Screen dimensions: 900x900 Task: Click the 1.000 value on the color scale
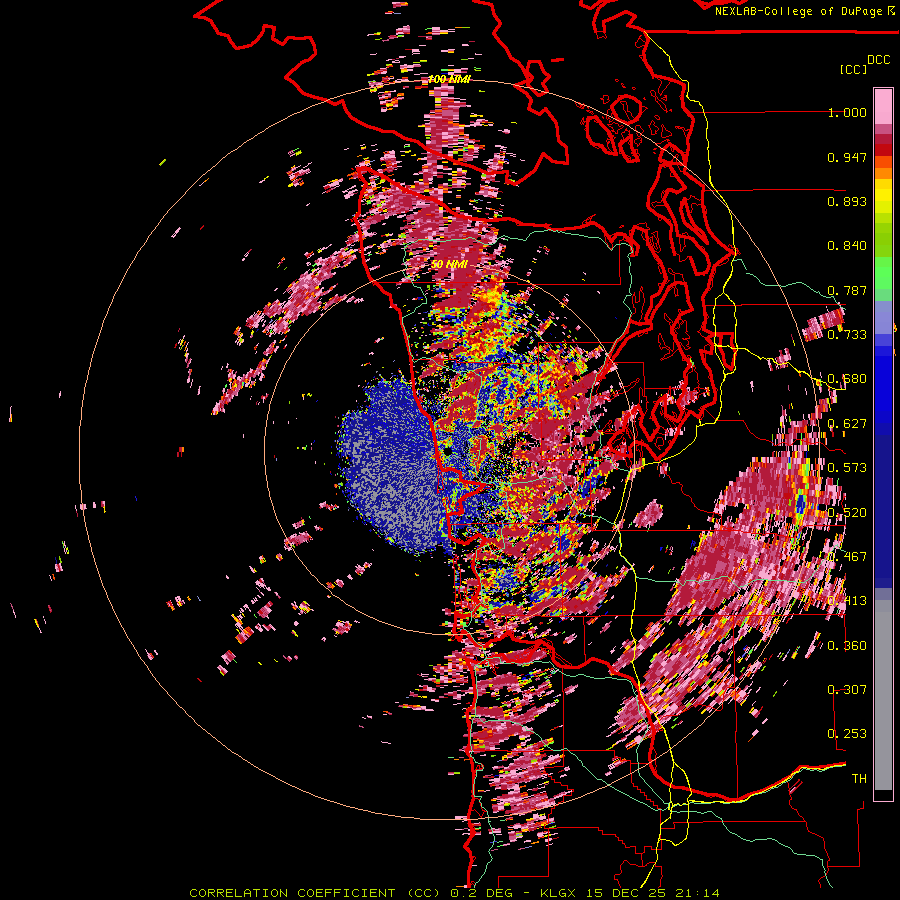[x=847, y=113]
